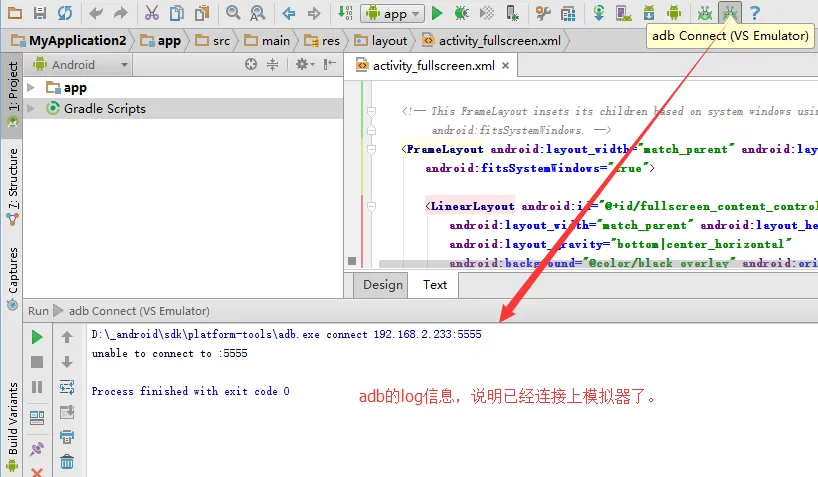
Task: Cut selection with the scissors icon
Action: (151, 13)
